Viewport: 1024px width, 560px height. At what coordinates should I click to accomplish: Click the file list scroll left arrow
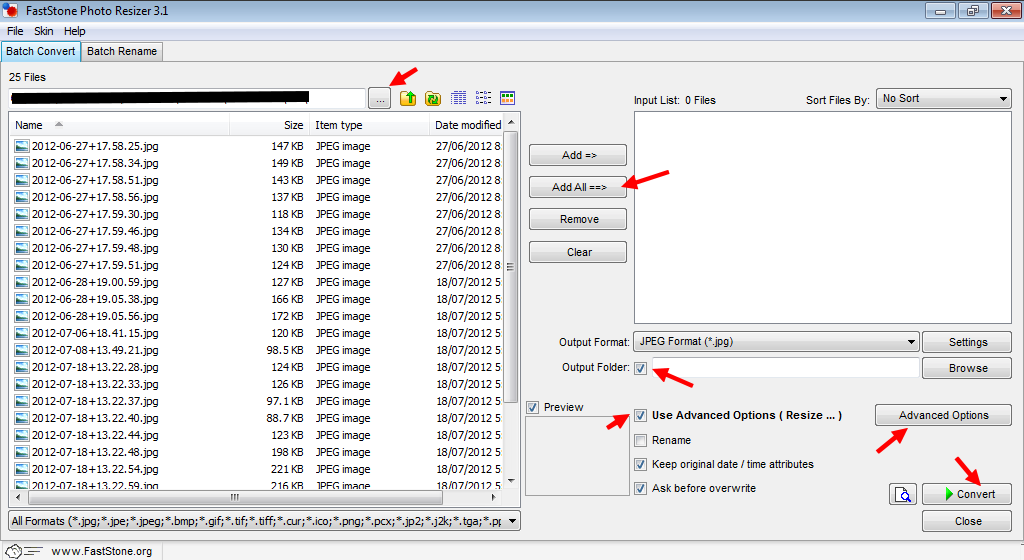(x=18, y=497)
